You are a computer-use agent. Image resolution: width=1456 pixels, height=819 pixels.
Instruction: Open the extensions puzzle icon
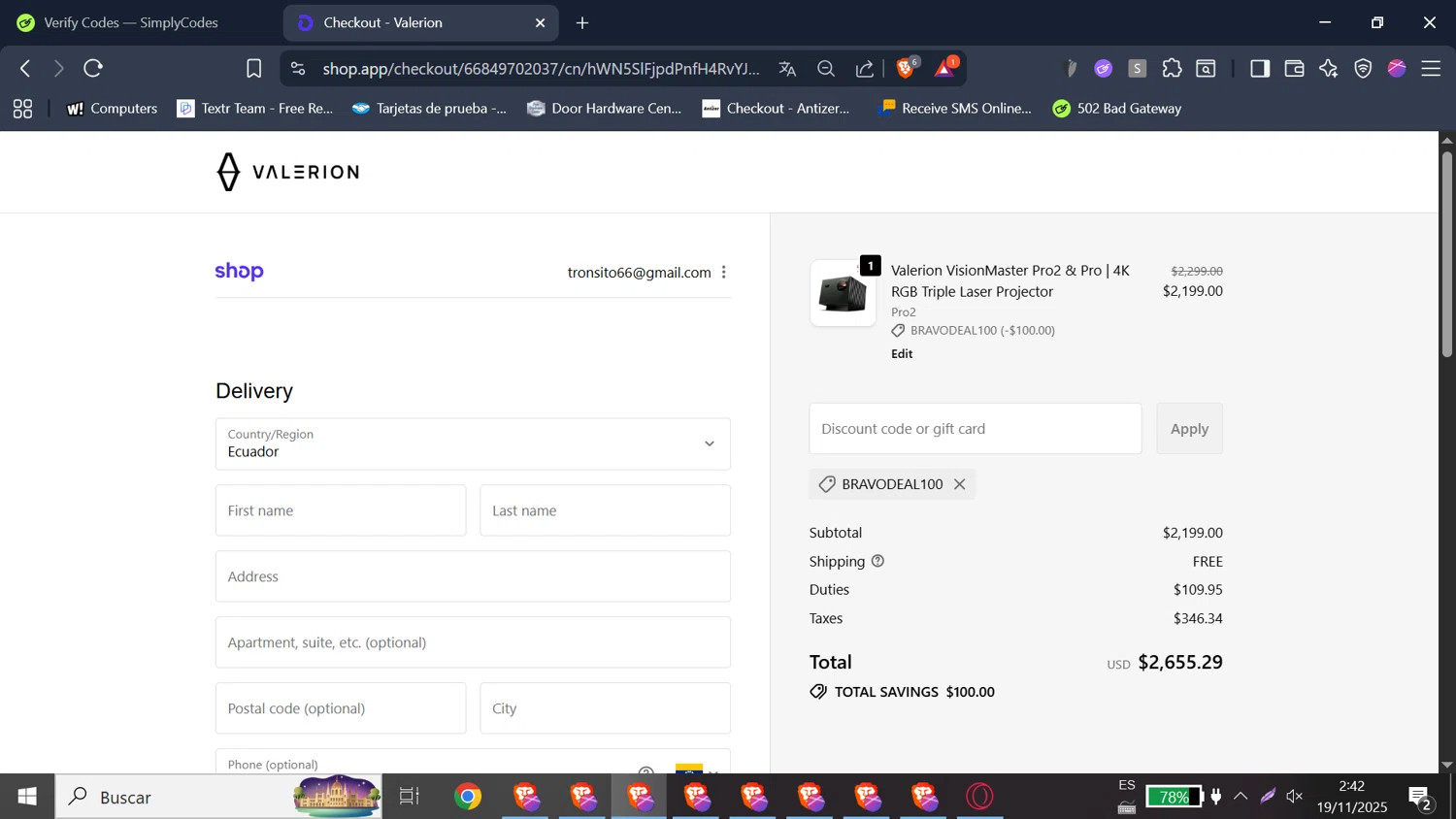[1172, 68]
